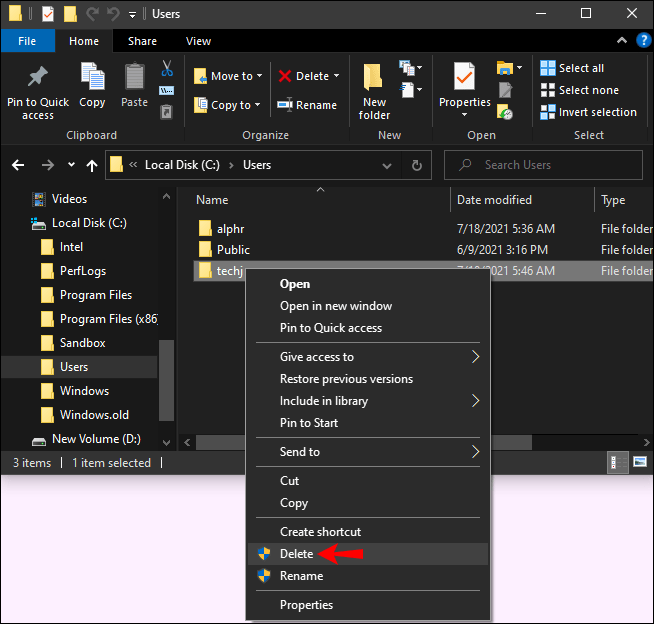Click the Rename button in Organize group
This screenshot has width=654, height=624.
coord(307,105)
